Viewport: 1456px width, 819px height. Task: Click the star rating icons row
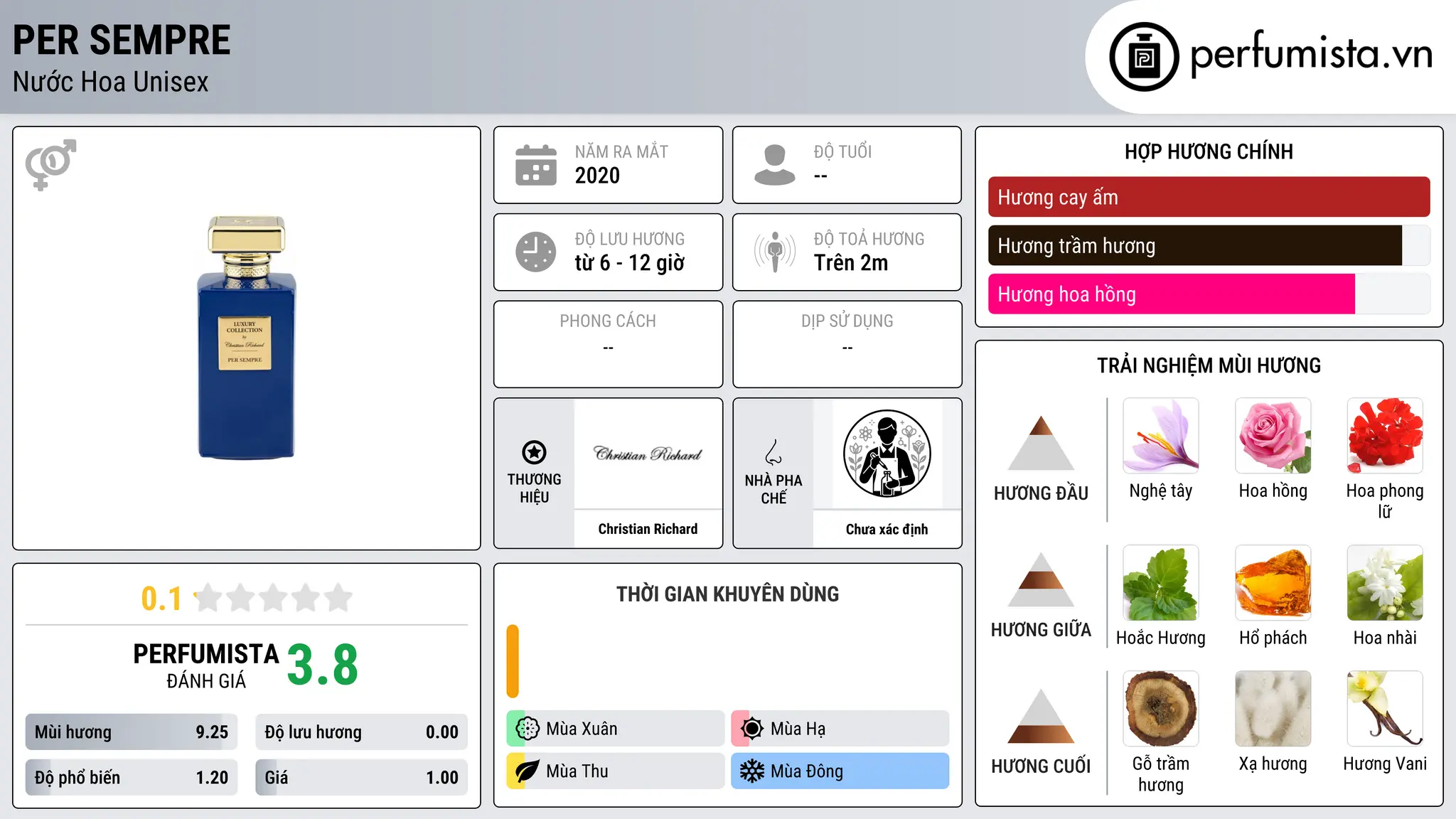[x=274, y=598]
